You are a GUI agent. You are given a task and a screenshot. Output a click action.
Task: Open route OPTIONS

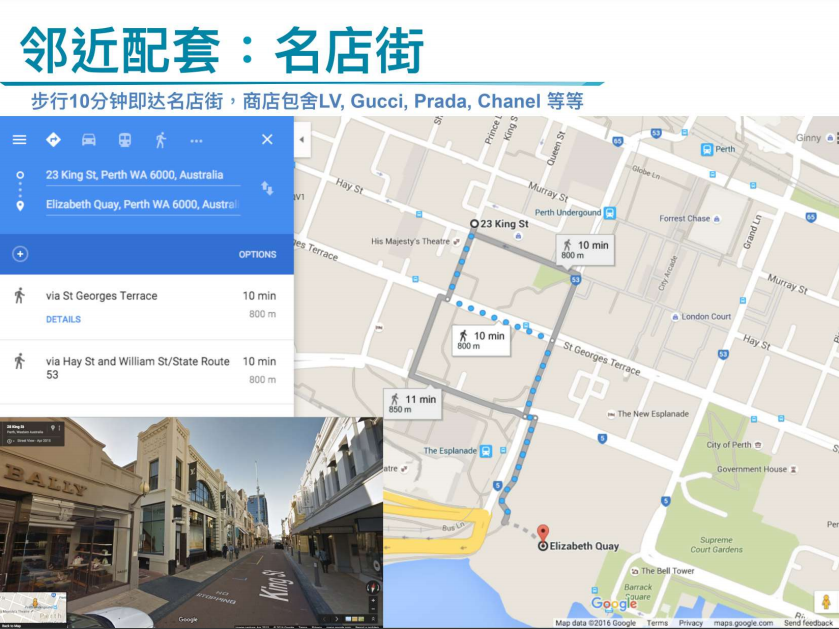click(257, 255)
